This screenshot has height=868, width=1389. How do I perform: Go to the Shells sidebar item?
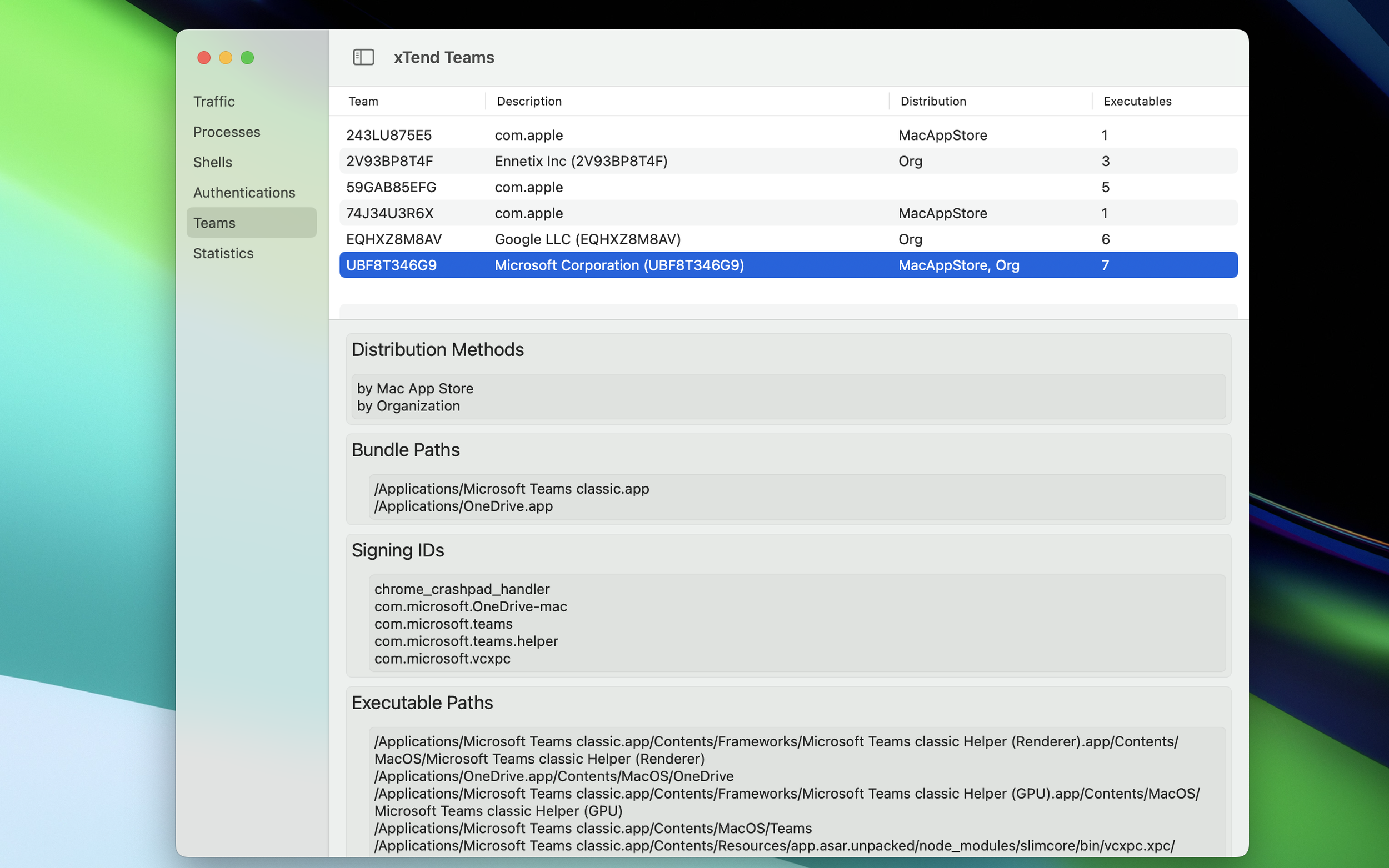[x=212, y=163]
